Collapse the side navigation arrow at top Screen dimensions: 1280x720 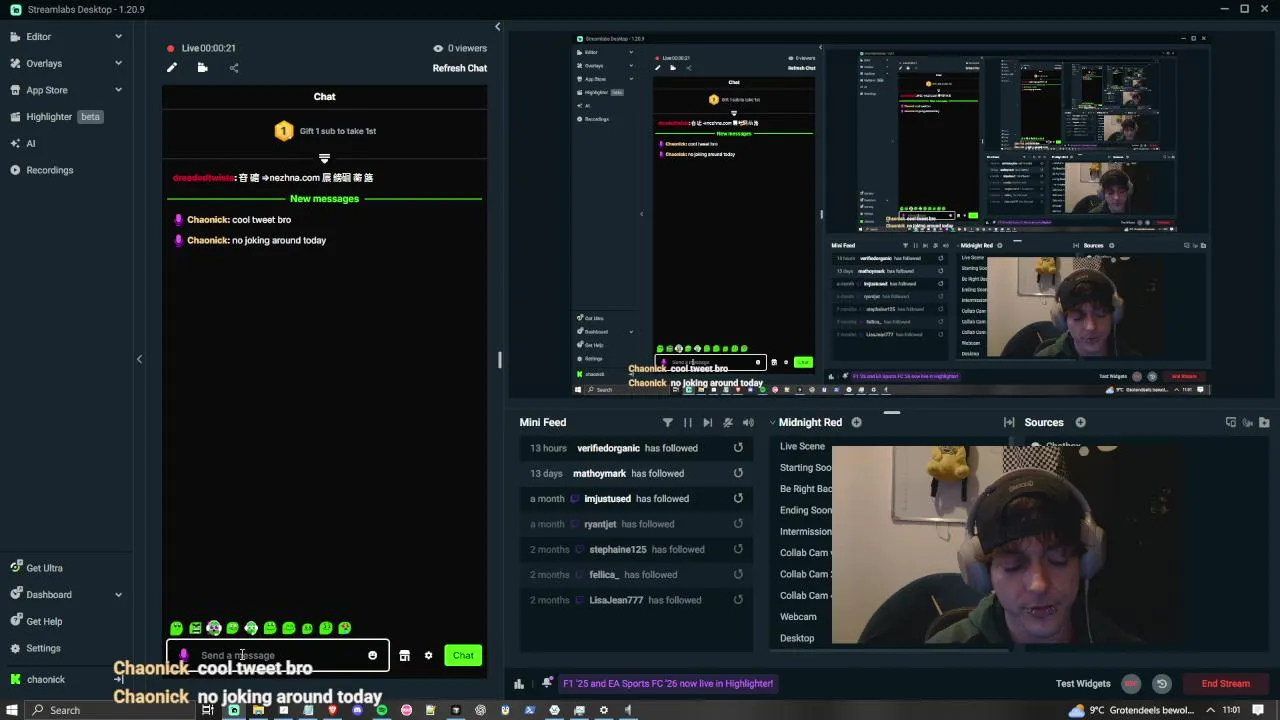pyautogui.click(x=497, y=26)
